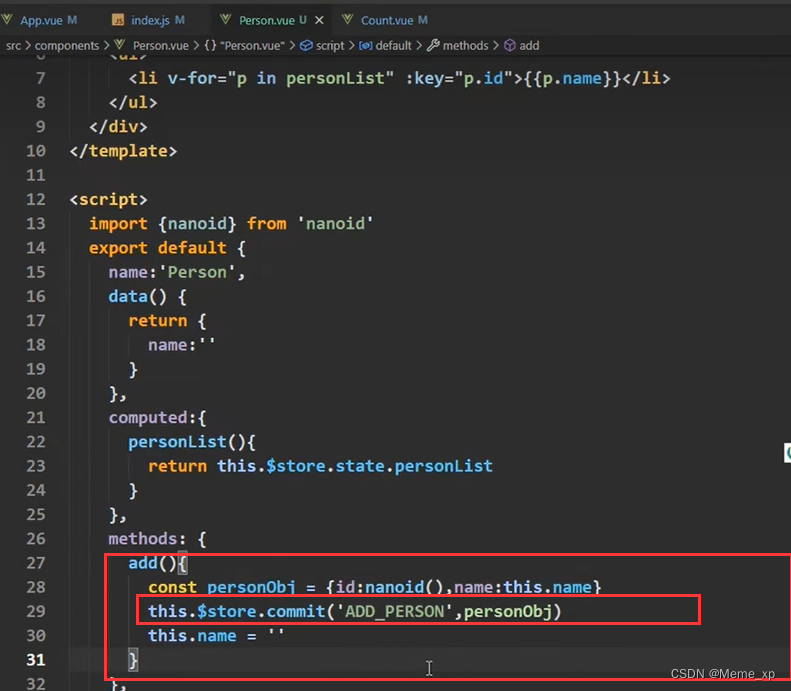Open the index.js tab
The width and height of the screenshot is (791, 691).
click(x=149, y=20)
